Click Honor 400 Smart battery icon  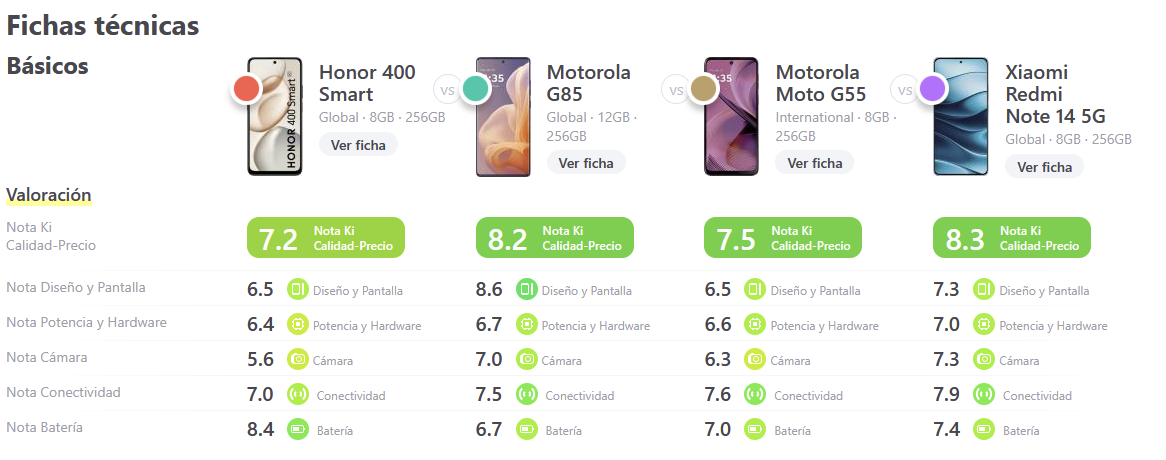297,430
